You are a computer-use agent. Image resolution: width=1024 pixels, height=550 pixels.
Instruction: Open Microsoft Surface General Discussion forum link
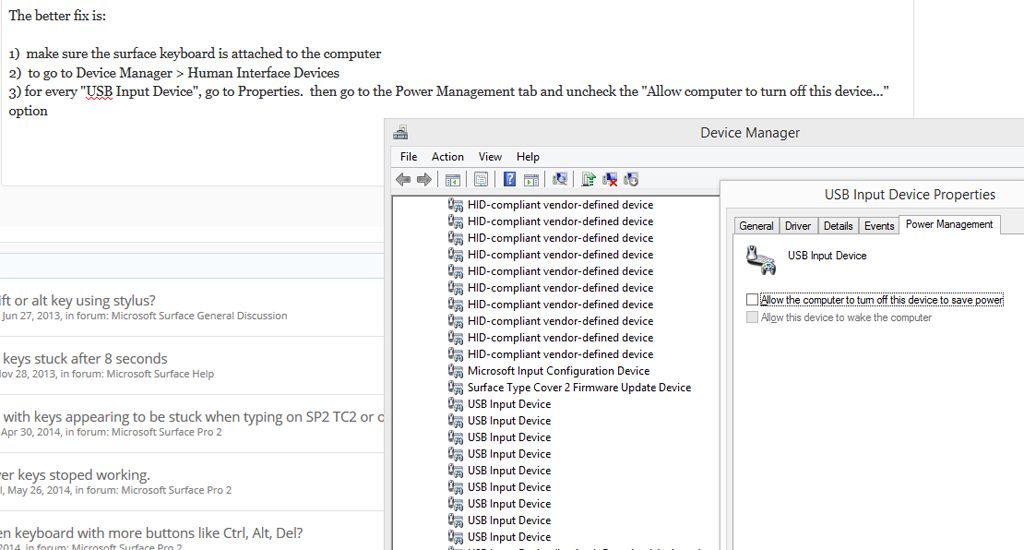(199, 315)
